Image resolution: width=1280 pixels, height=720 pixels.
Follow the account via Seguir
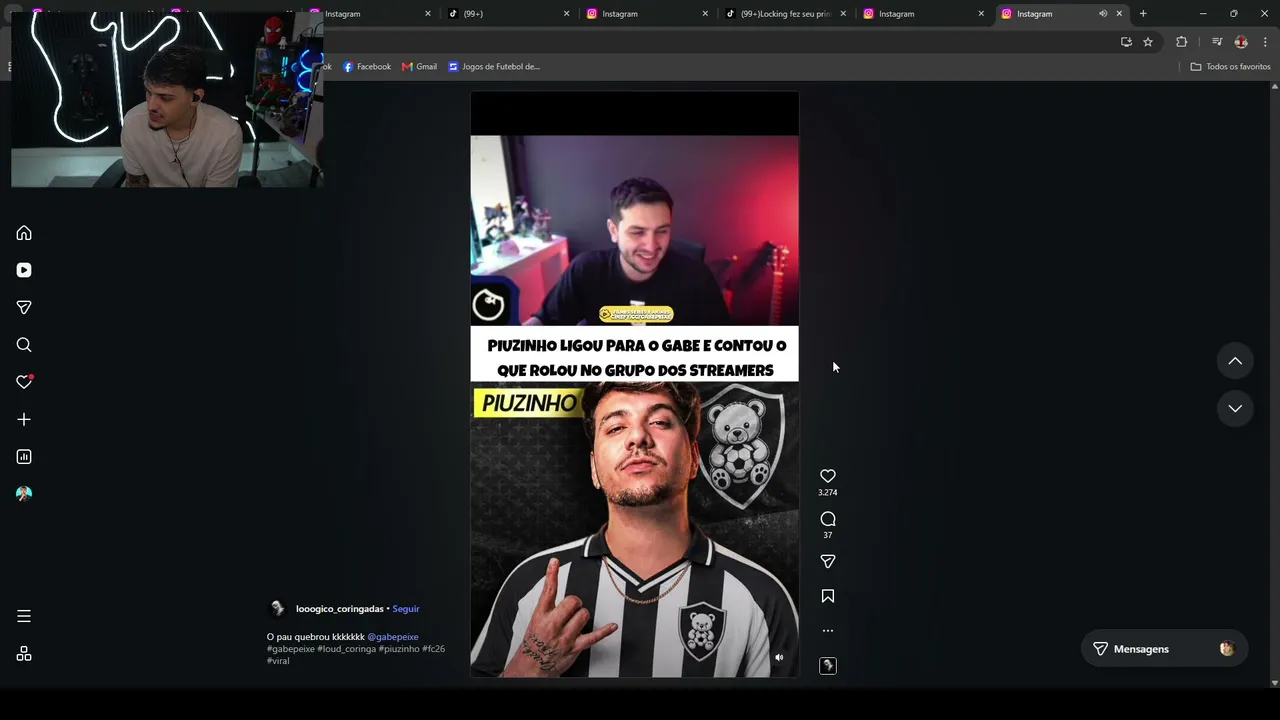pyautogui.click(x=406, y=609)
